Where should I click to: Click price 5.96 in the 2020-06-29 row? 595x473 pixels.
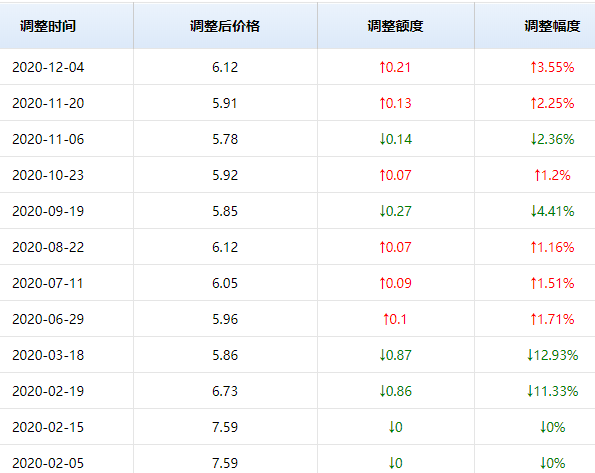point(225,319)
